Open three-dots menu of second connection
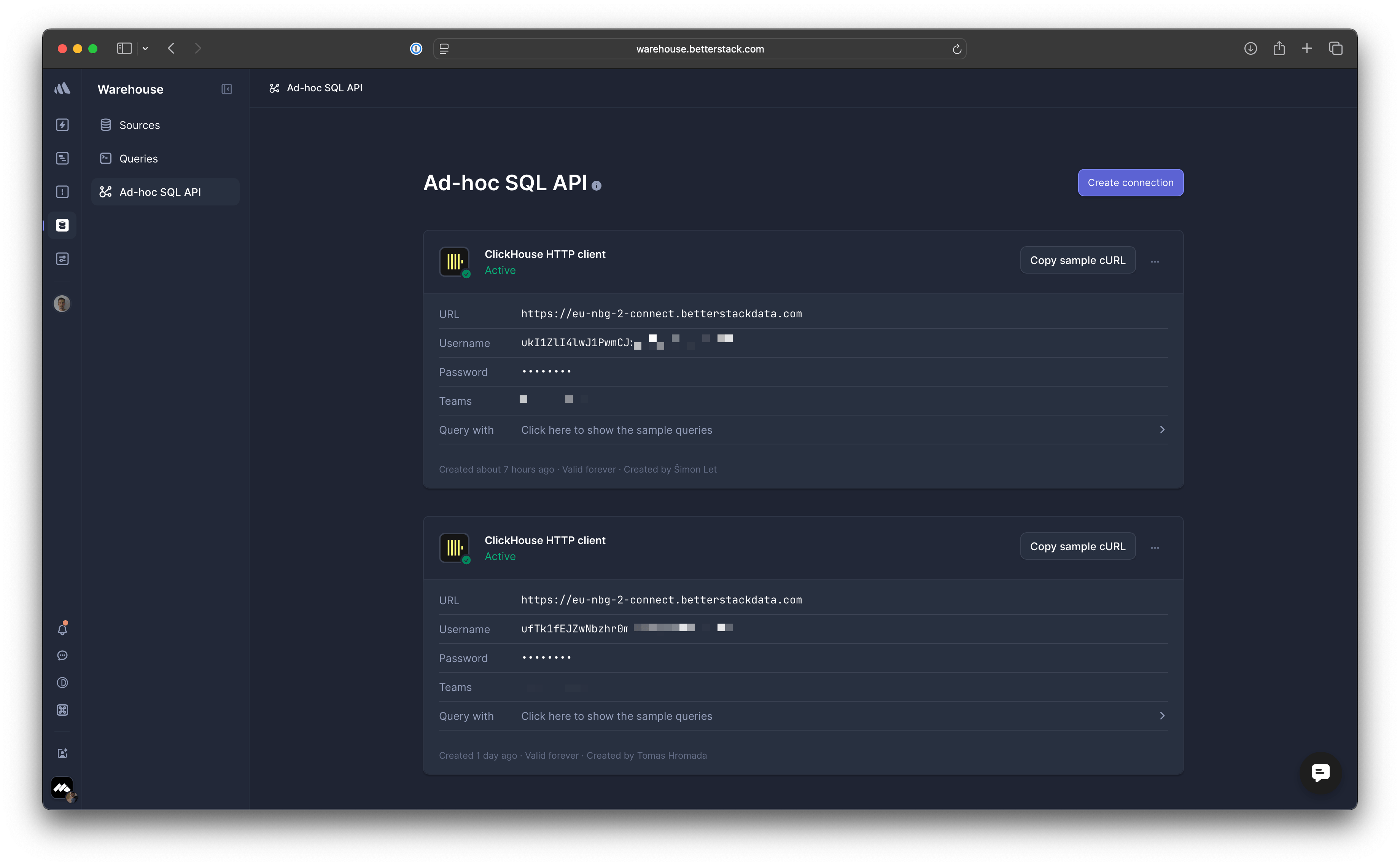Image resolution: width=1400 pixels, height=866 pixels. [1155, 548]
